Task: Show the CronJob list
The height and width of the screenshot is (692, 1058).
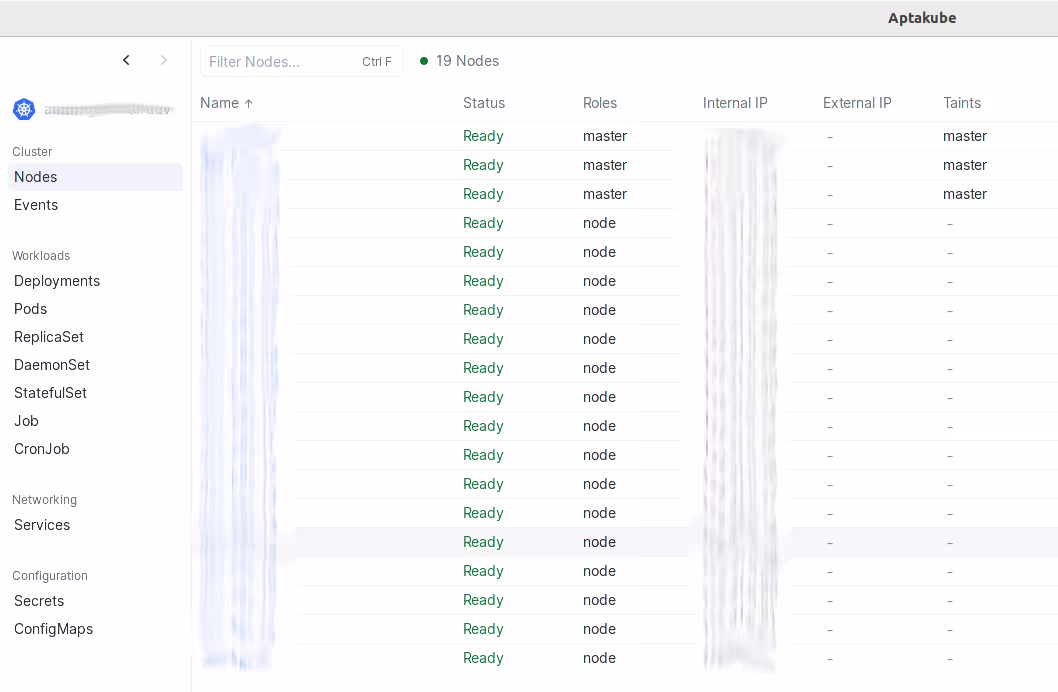Action: click(42, 449)
